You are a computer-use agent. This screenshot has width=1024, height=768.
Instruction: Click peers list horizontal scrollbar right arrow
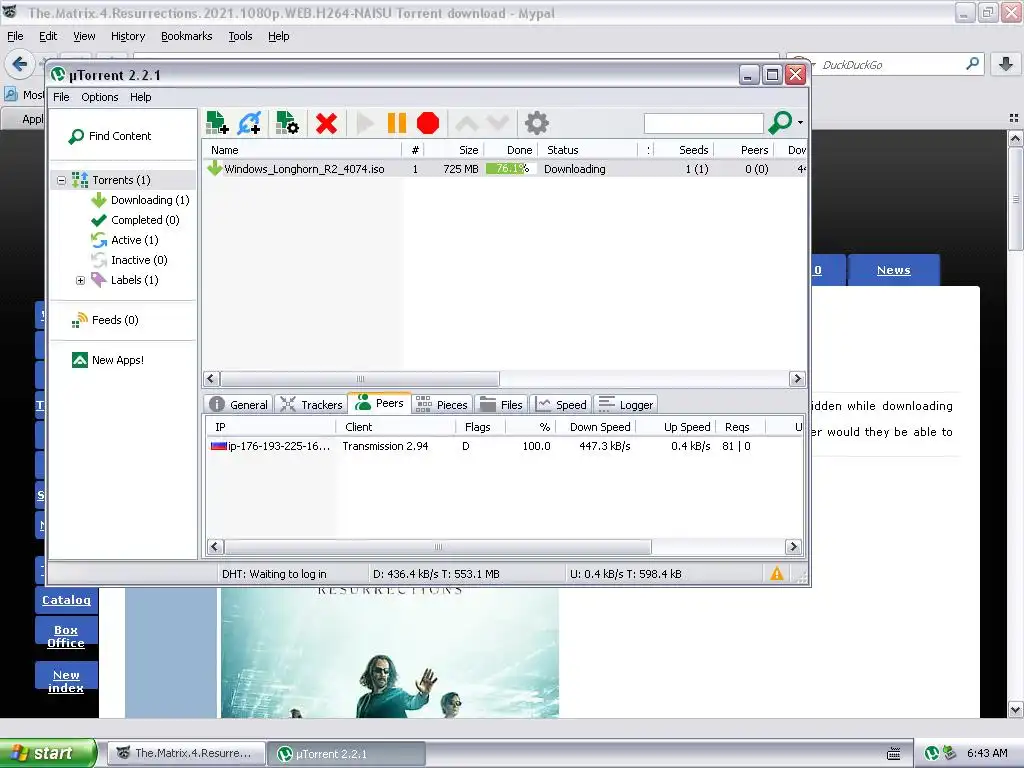tap(793, 547)
